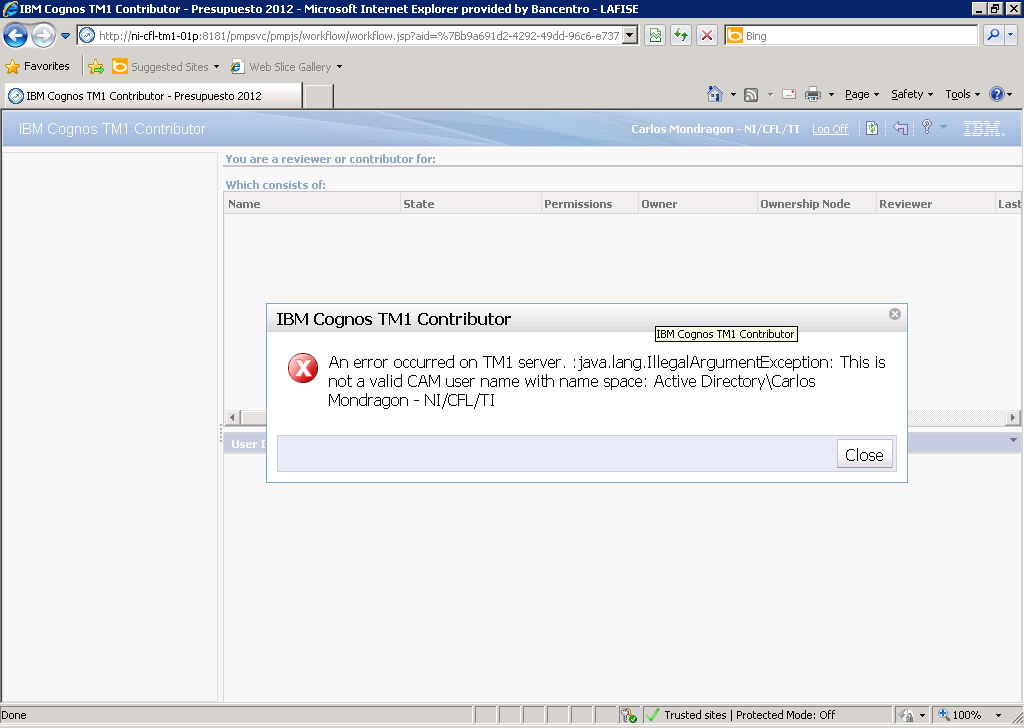Viewport: 1024px width, 728px height.
Task: Open the Safety menu
Action: pyautogui.click(x=912, y=95)
